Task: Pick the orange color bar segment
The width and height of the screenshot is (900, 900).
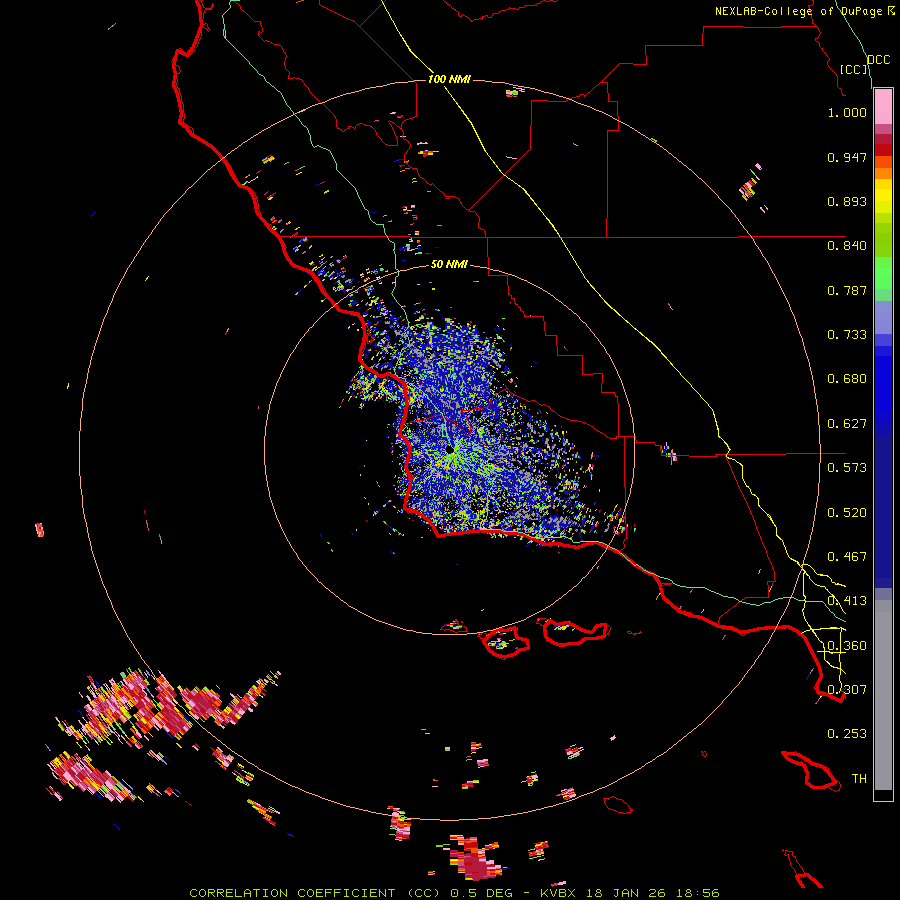Action: (883, 173)
